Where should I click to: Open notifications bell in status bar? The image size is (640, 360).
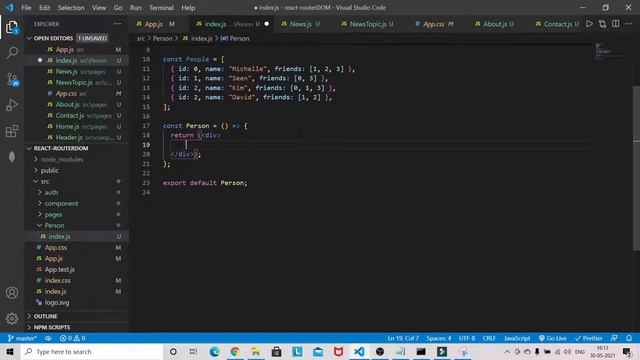[x=629, y=338]
